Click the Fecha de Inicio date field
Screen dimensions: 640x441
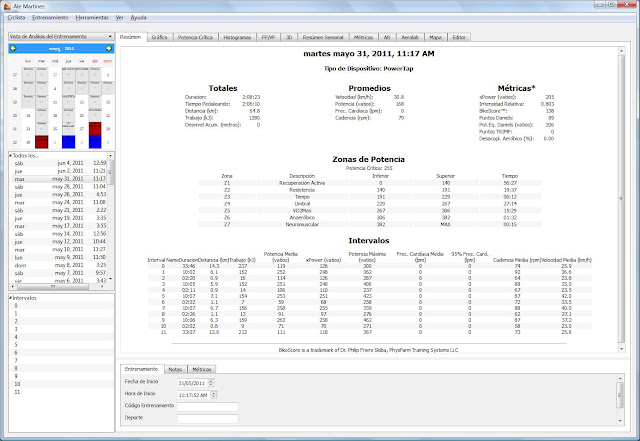pyautogui.click(x=193, y=383)
